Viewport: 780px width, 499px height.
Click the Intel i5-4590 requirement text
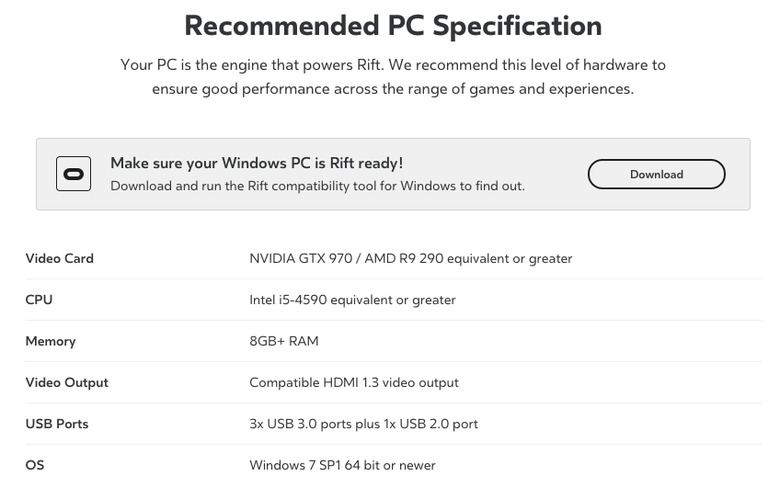[352, 300]
